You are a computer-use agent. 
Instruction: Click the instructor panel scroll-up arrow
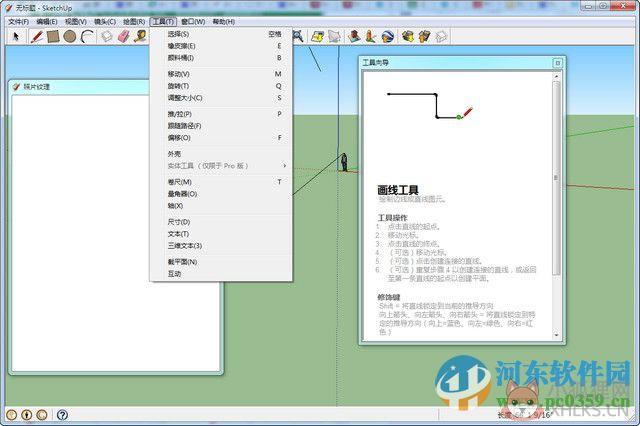(x=556, y=76)
